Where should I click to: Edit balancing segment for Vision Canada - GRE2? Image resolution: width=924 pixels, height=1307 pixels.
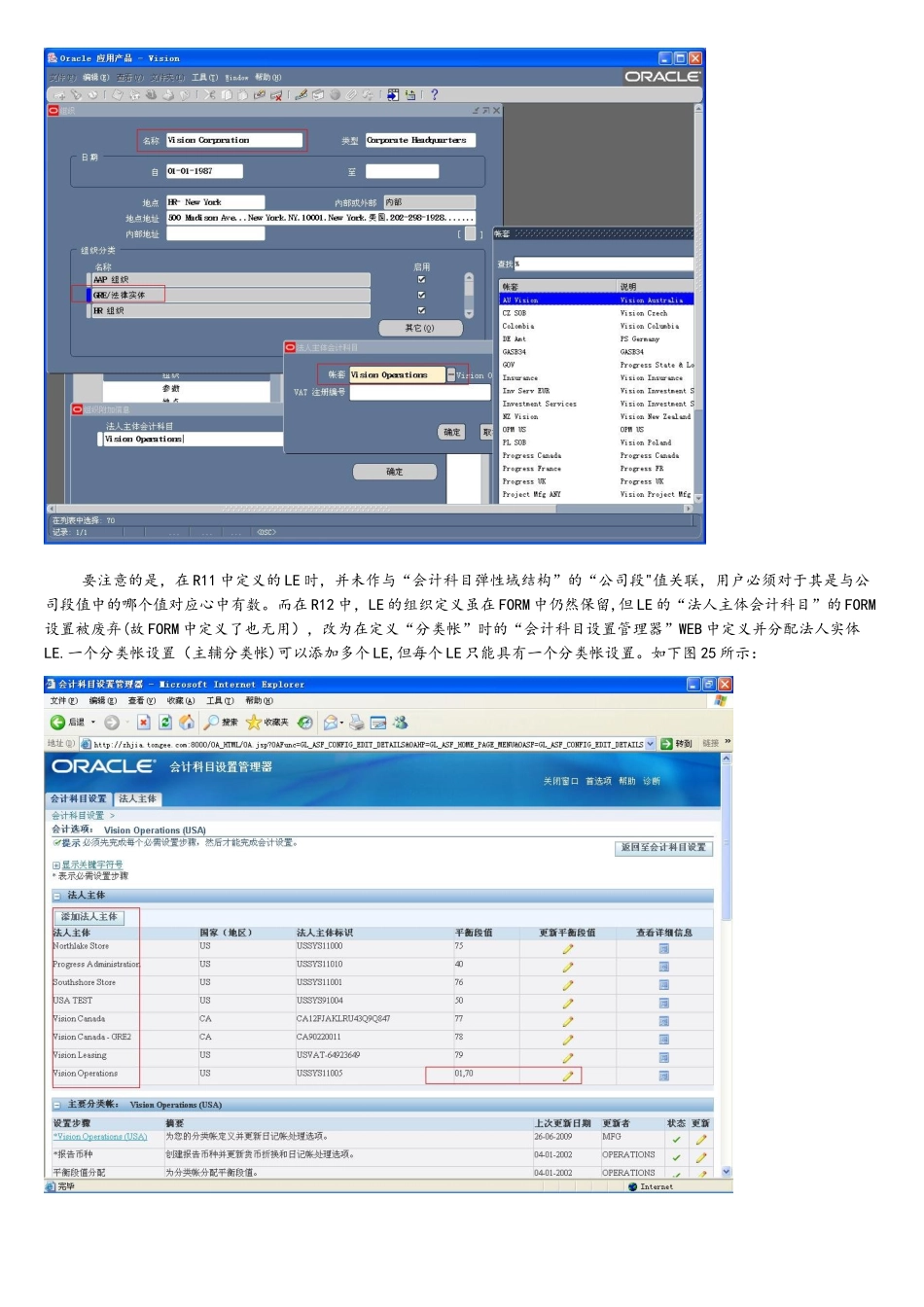click(x=568, y=1040)
